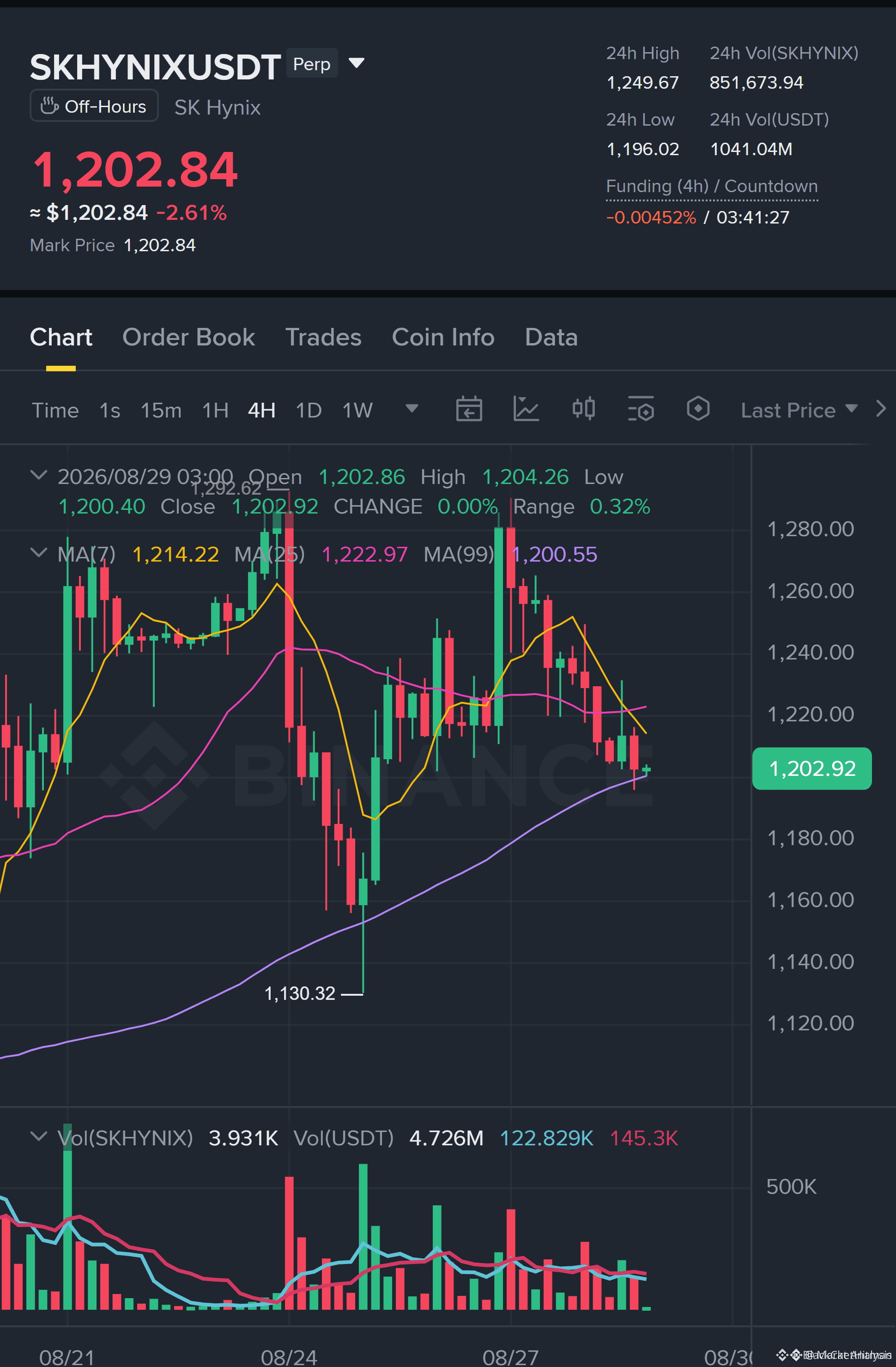The image size is (896, 1367).
Task: Open the chart display settings icon
Action: click(x=641, y=409)
